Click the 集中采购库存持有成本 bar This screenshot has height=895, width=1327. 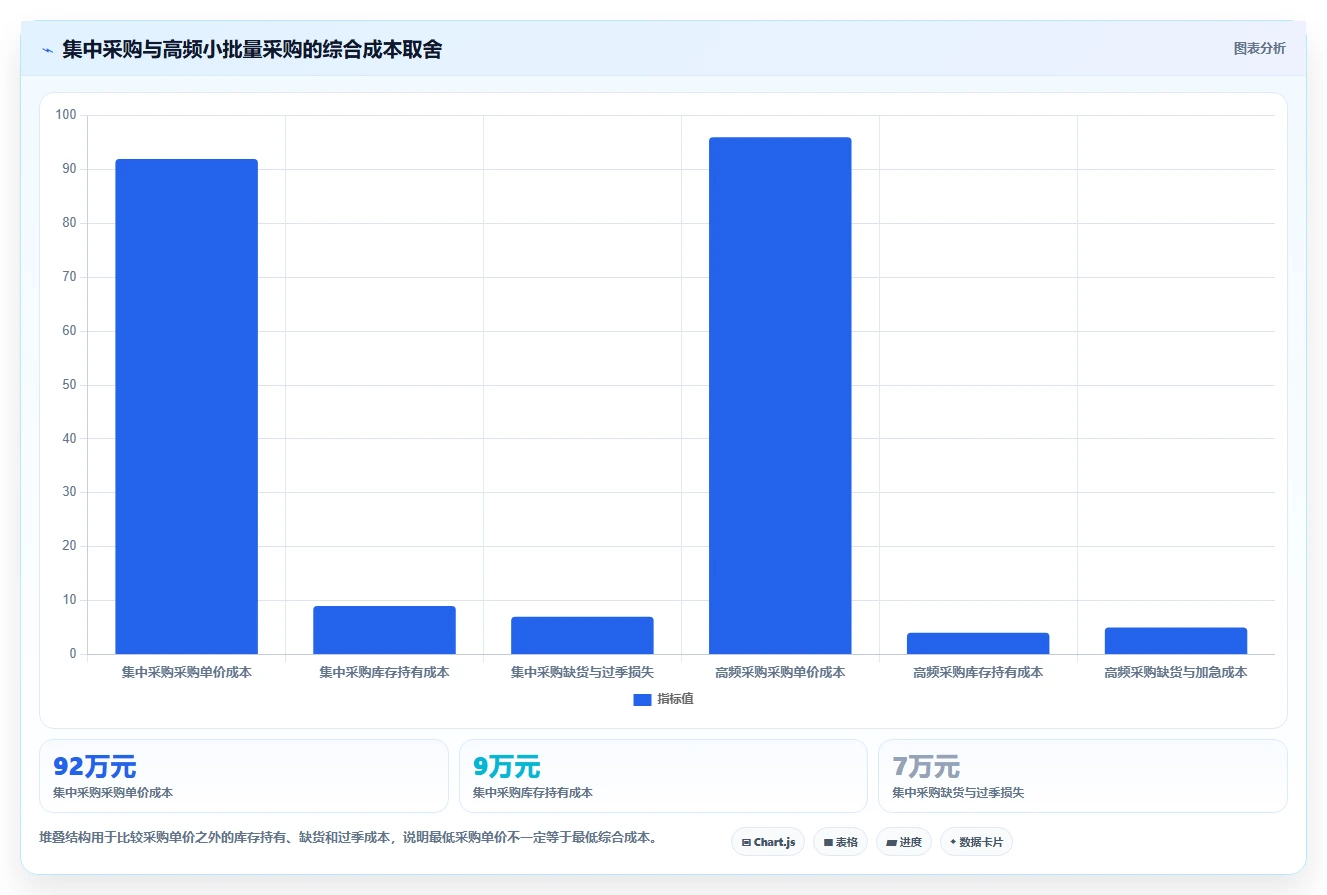(x=384, y=630)
